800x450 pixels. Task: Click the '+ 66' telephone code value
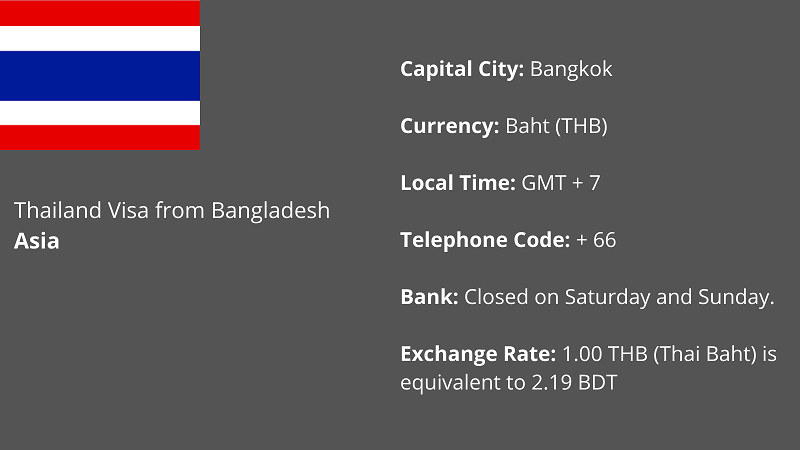(596, 240)
